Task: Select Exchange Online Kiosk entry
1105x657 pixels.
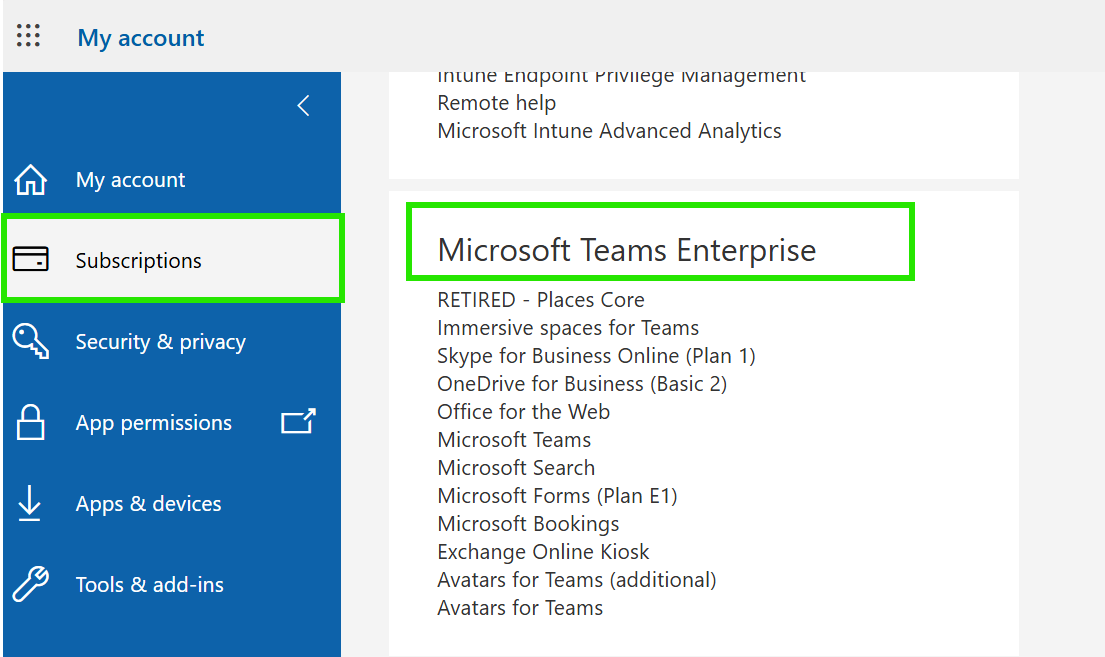Action: [543, 552]
